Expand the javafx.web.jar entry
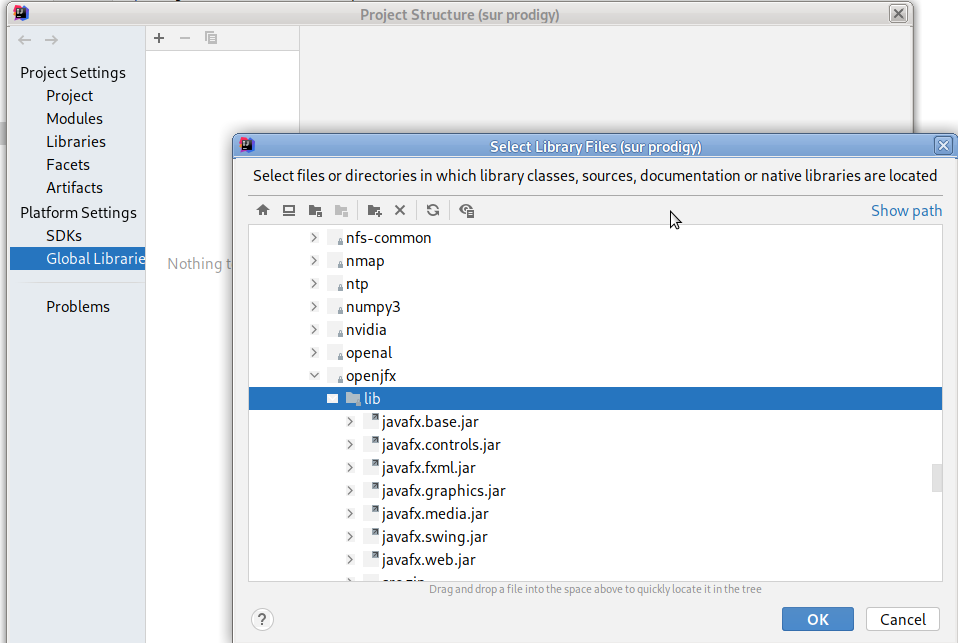 [350, 560]
